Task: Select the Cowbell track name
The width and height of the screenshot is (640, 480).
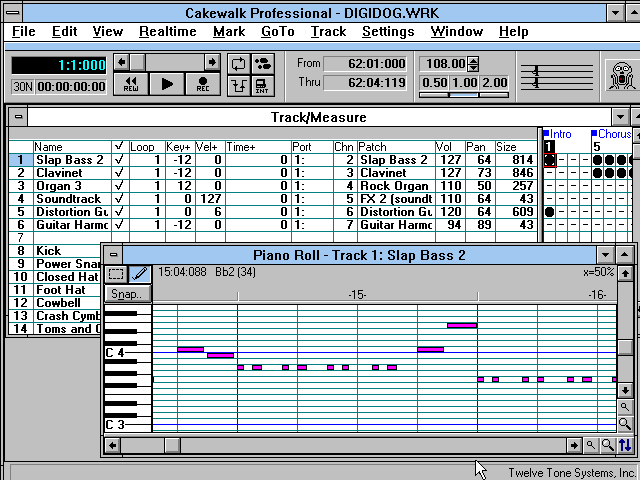Action: [x=58, y=303]
